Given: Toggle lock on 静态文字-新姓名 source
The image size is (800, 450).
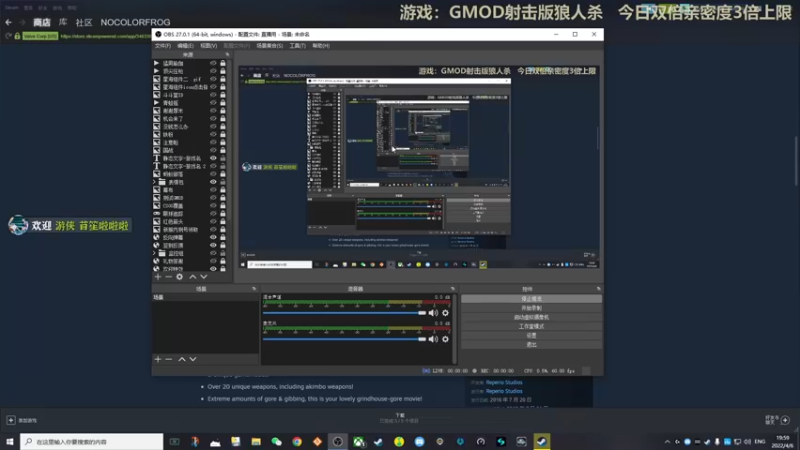Looking at the screenshot, I should click(x=223, y=158).
